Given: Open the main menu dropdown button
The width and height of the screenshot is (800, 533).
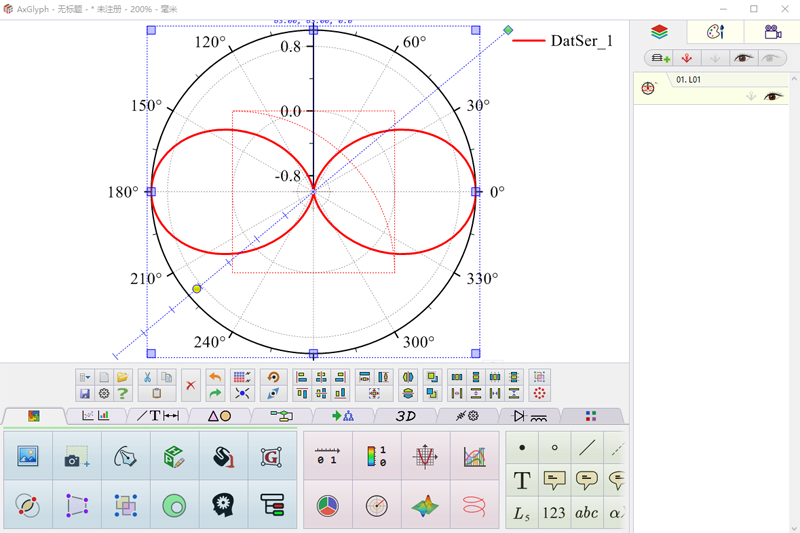Looking at the screenshot, I should 85,377.
